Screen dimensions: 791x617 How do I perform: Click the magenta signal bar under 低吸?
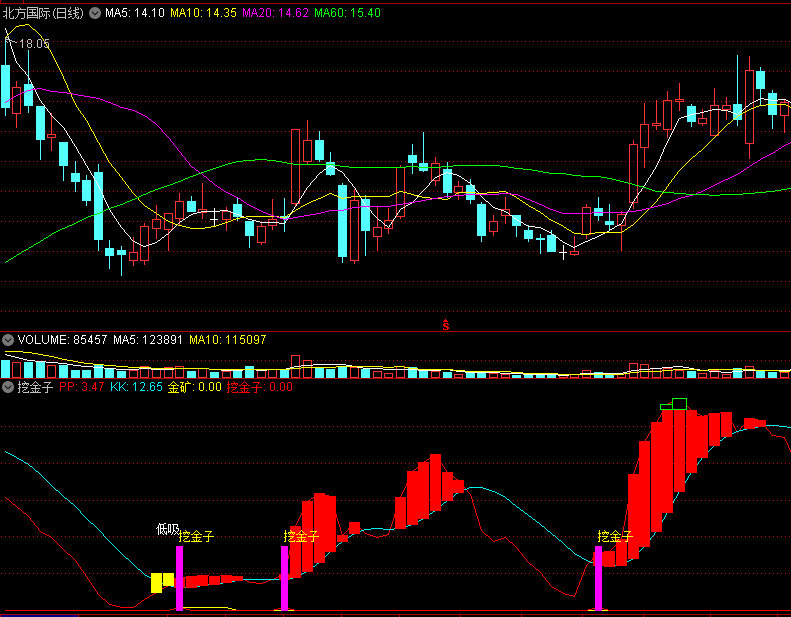click(x=180, y=578)
